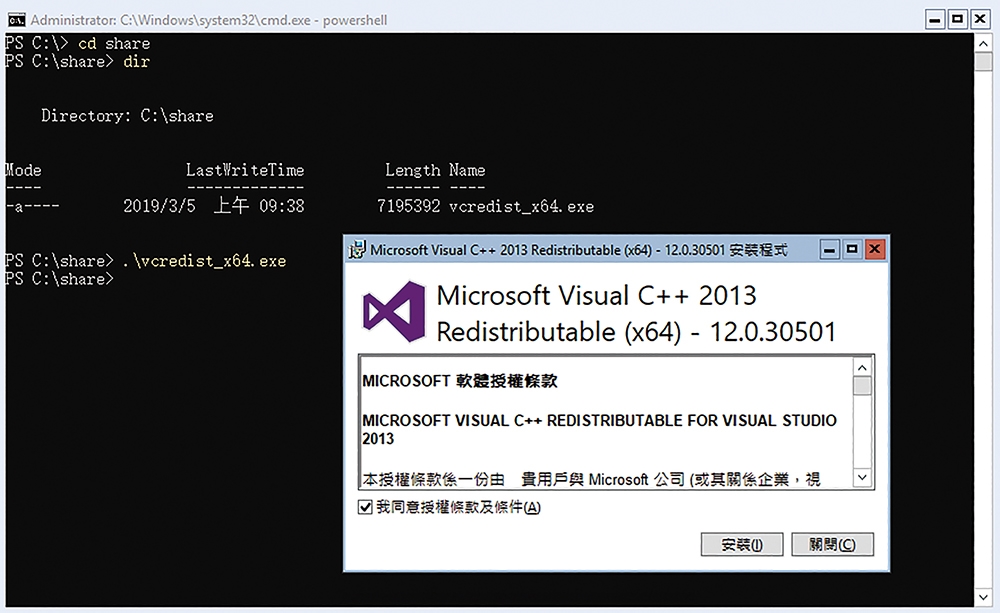This screenshot has width=1000, height=613.
Task: Click the license paragraph starting '本授權條款係一份由'
Action: pos(591,479)
